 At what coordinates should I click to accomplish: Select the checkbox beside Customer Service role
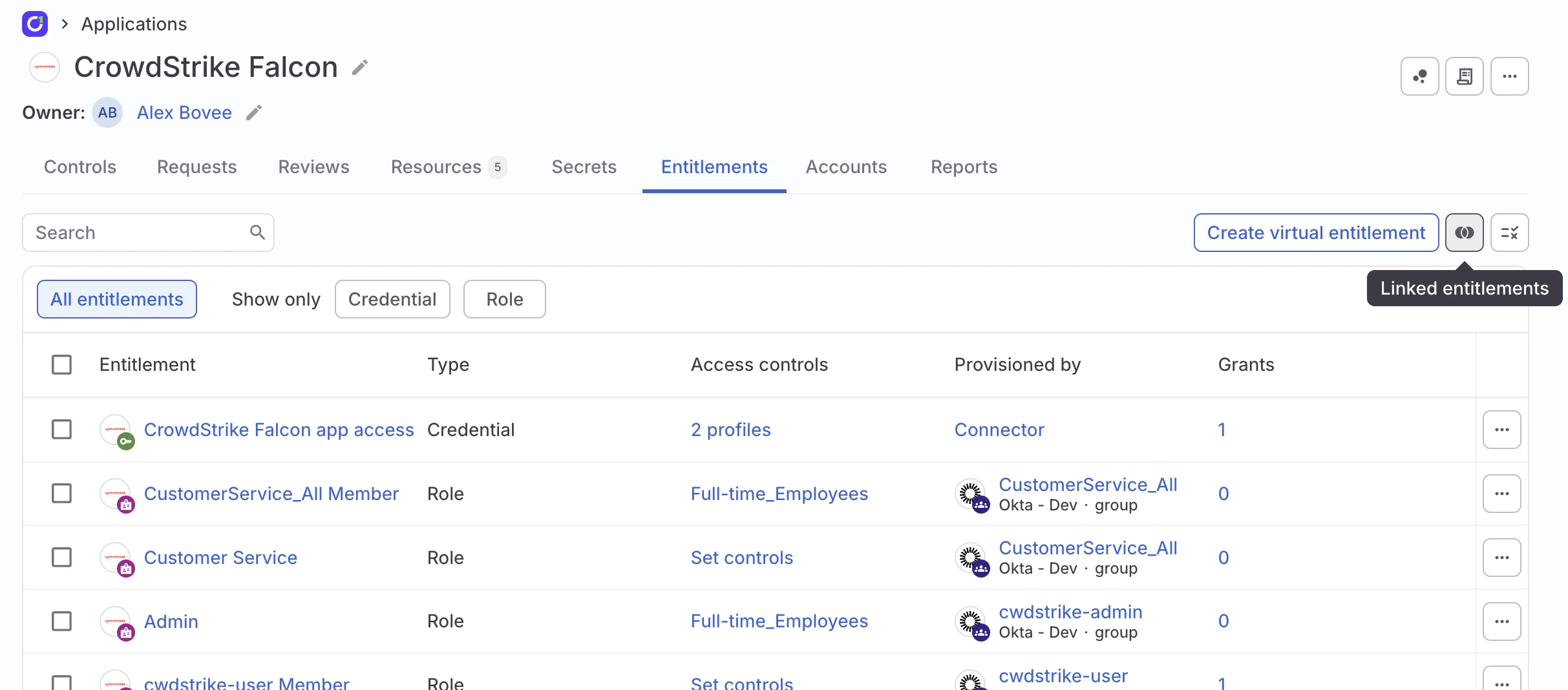(x=61, y=558)
